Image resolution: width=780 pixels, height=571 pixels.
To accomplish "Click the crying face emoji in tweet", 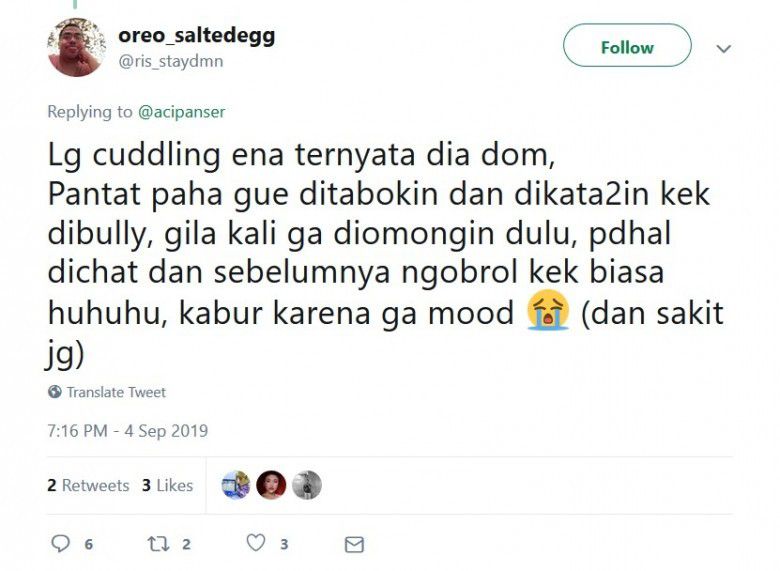I will [x=548, y=309].
